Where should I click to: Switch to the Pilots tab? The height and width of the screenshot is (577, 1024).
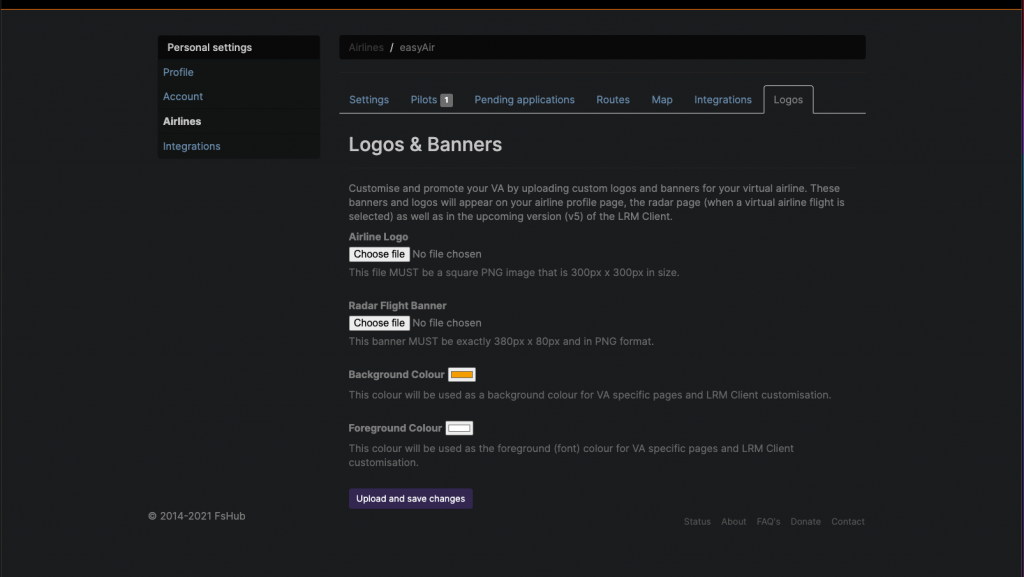point(424,100)
